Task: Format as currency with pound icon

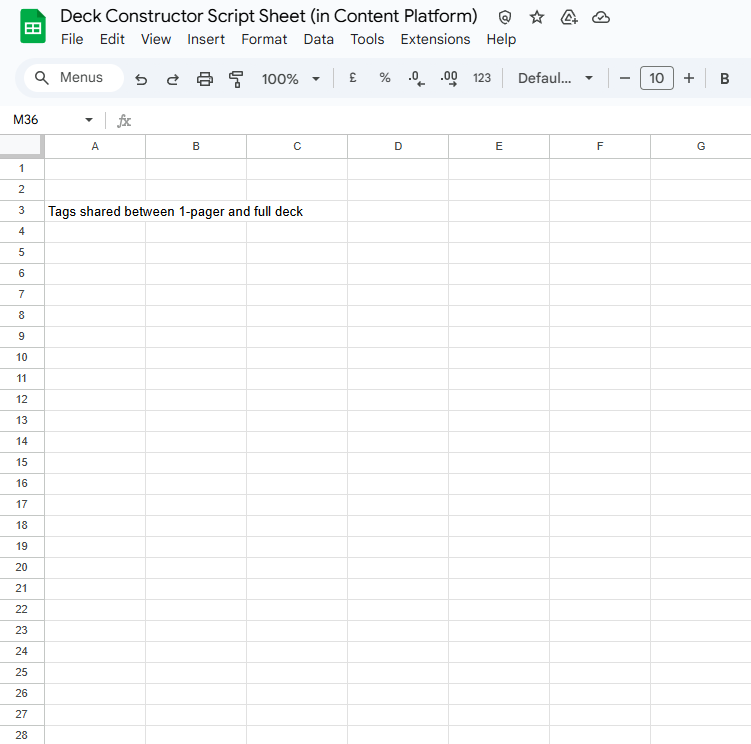Action: pyautogui.click(x=353, y=78)
